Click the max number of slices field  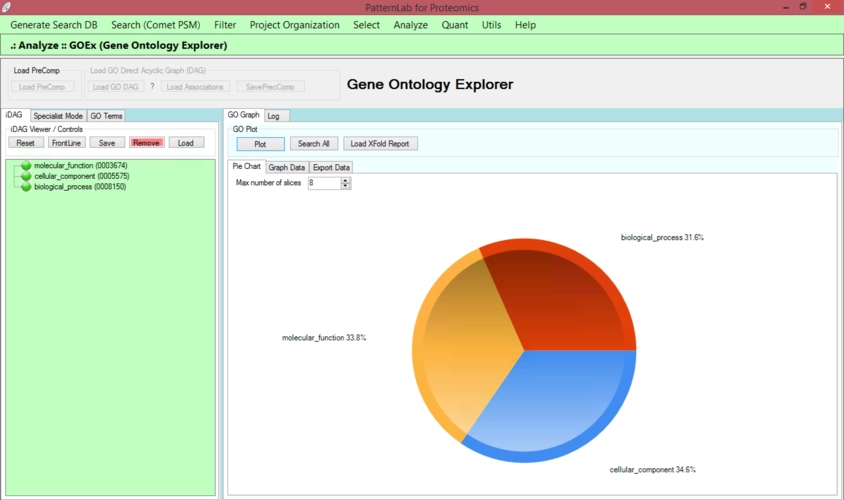(x=323, y=184)
